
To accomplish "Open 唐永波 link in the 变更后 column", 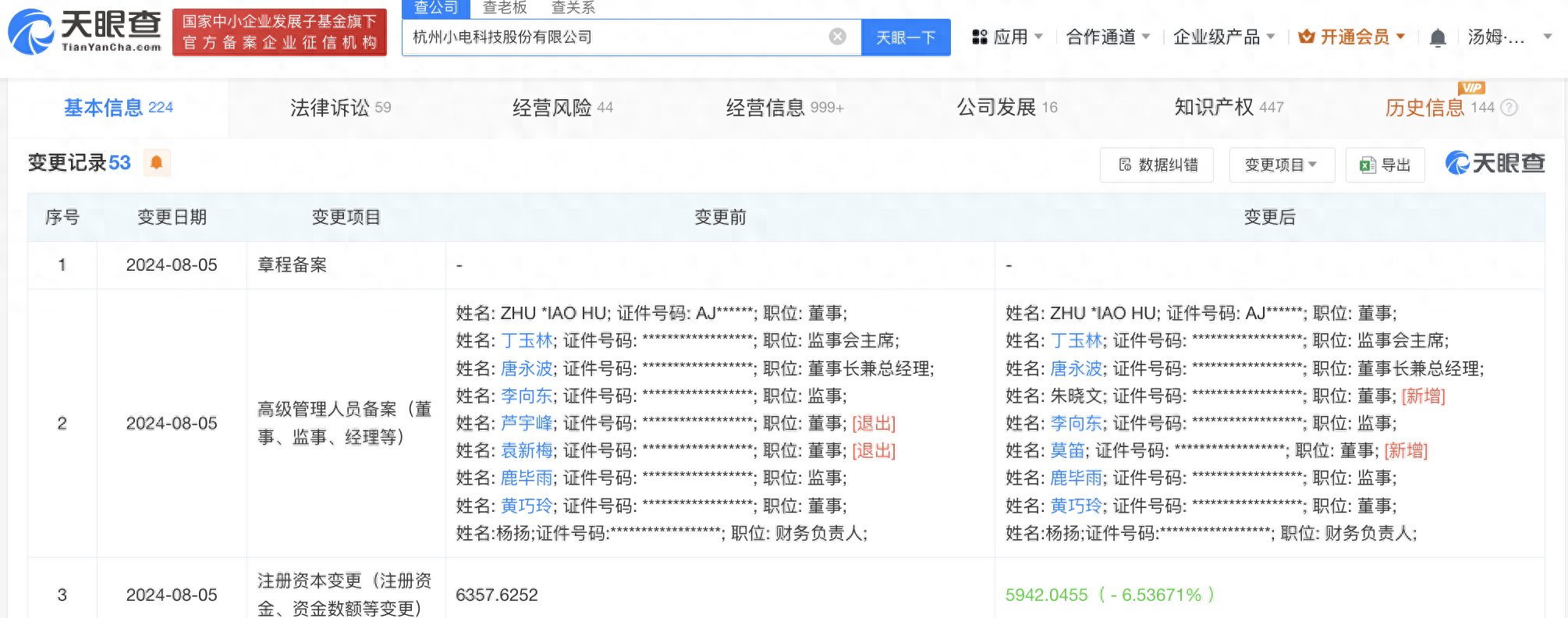I will (1077, 368).
